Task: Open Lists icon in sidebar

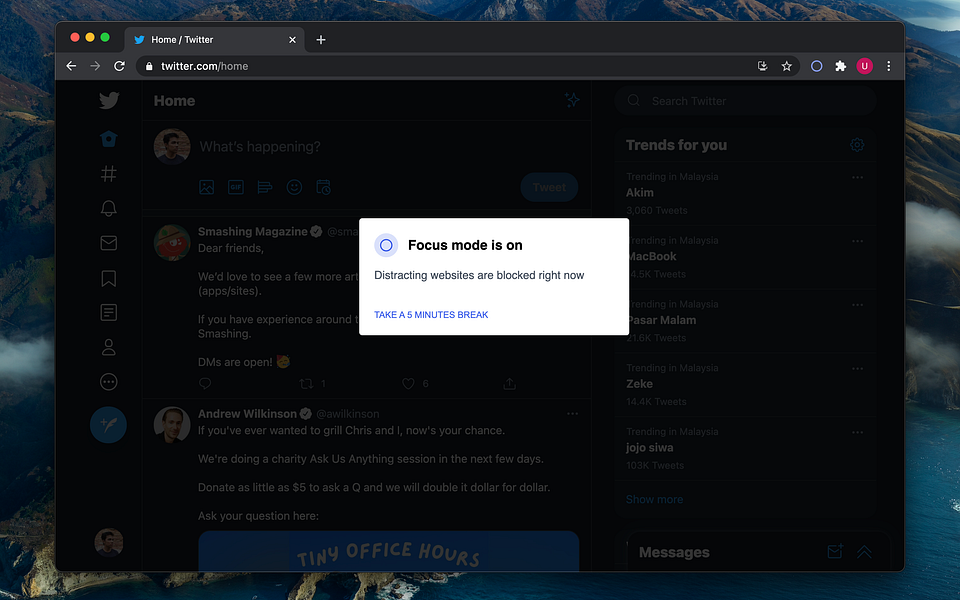Action: (109, 313)
